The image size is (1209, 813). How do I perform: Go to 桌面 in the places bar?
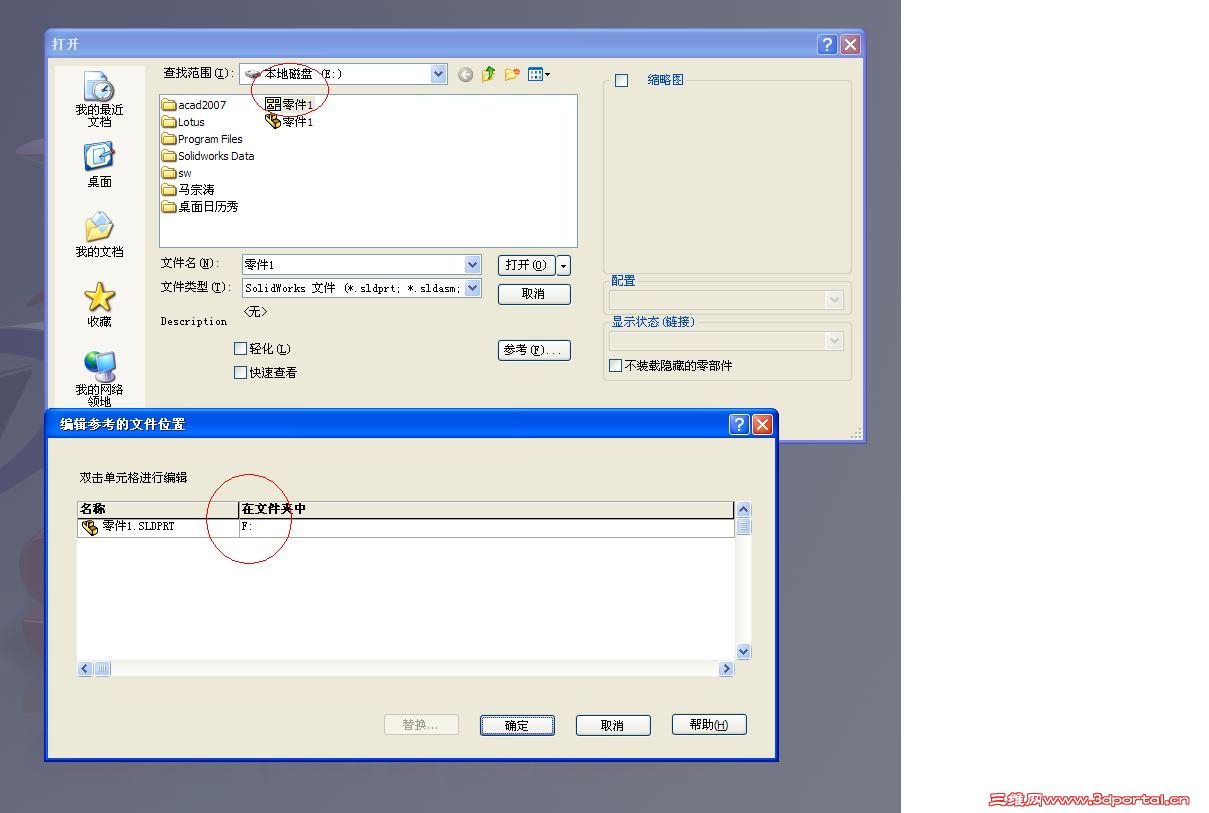pos(99,165)
